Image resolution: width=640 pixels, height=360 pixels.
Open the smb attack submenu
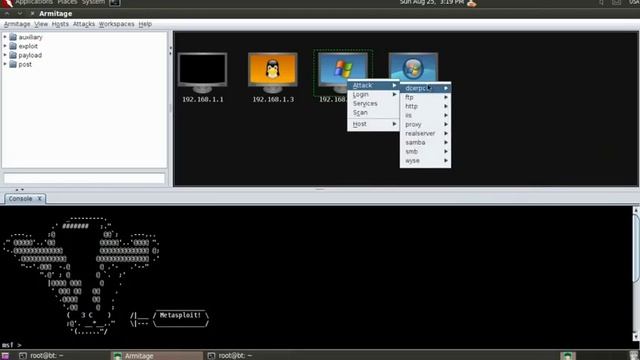[425, 151]
